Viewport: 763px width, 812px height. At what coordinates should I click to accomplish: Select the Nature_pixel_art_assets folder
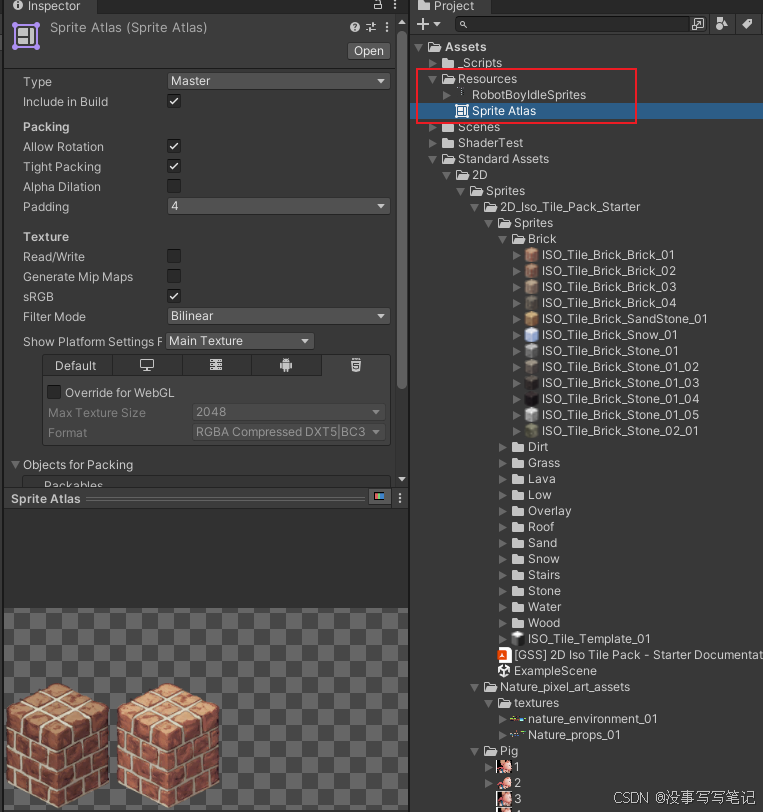(x=557, y=687)
